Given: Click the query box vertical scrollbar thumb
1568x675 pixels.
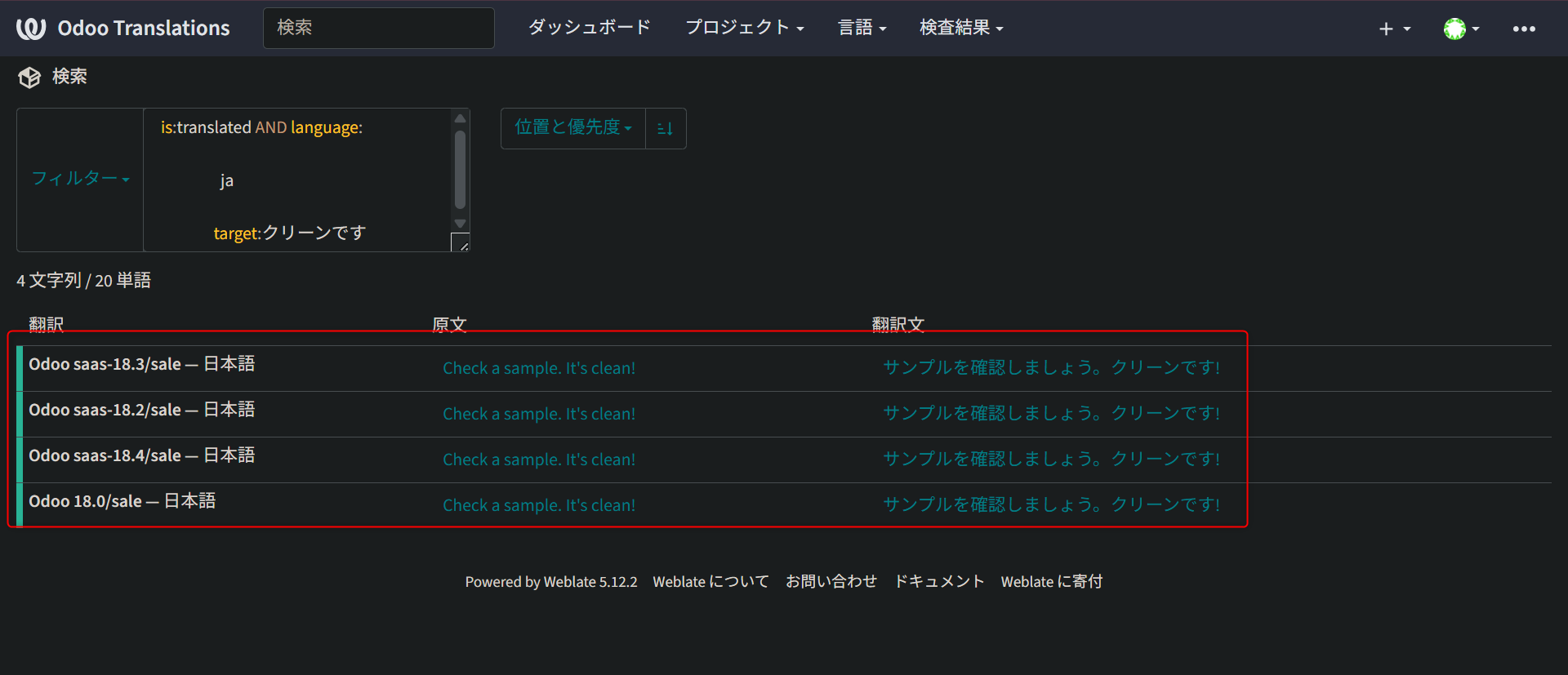Looking at the screenshot, I should (x=461, y=170).
